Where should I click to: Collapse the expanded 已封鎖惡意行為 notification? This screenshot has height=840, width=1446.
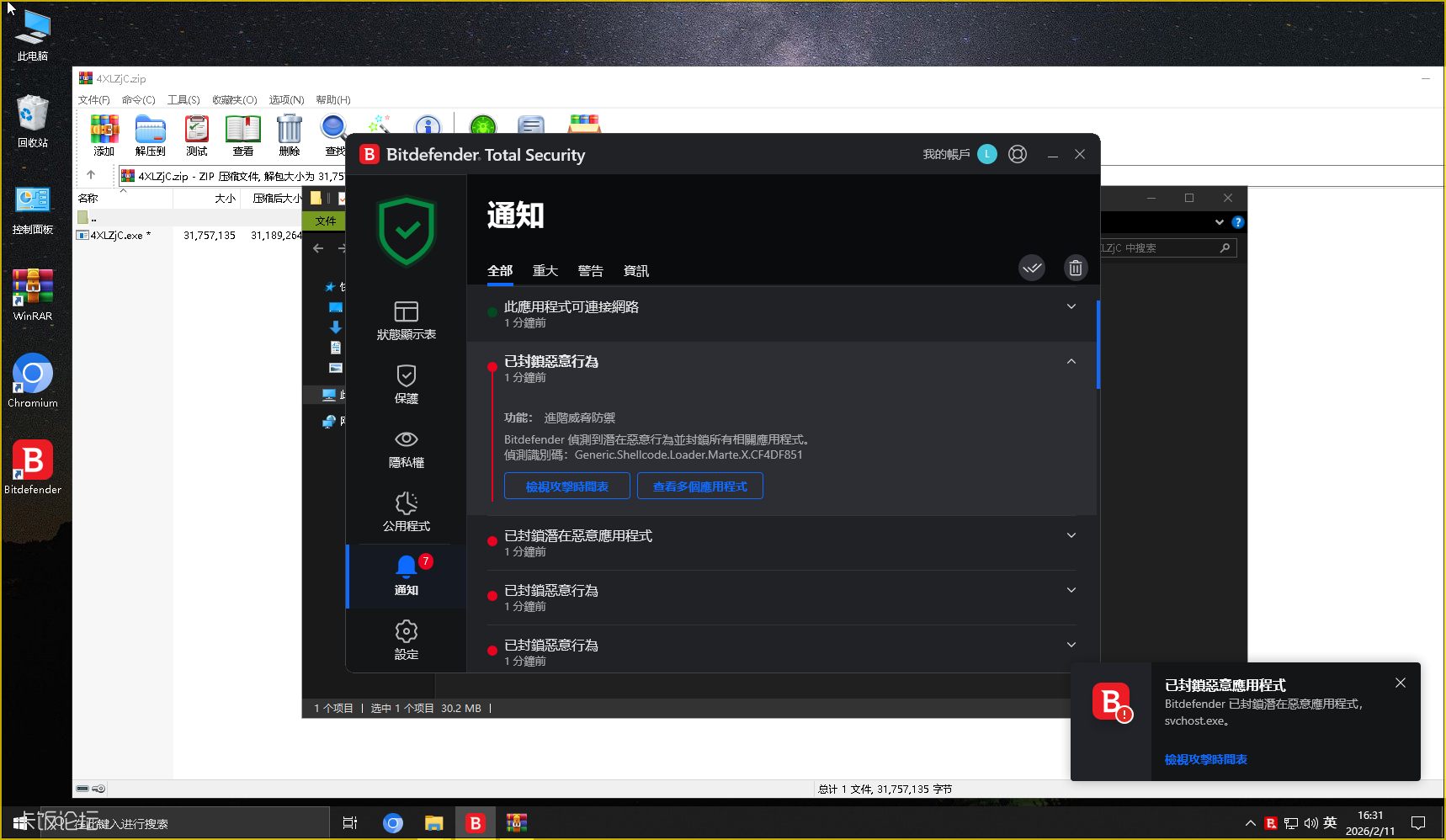(1071, 362)
